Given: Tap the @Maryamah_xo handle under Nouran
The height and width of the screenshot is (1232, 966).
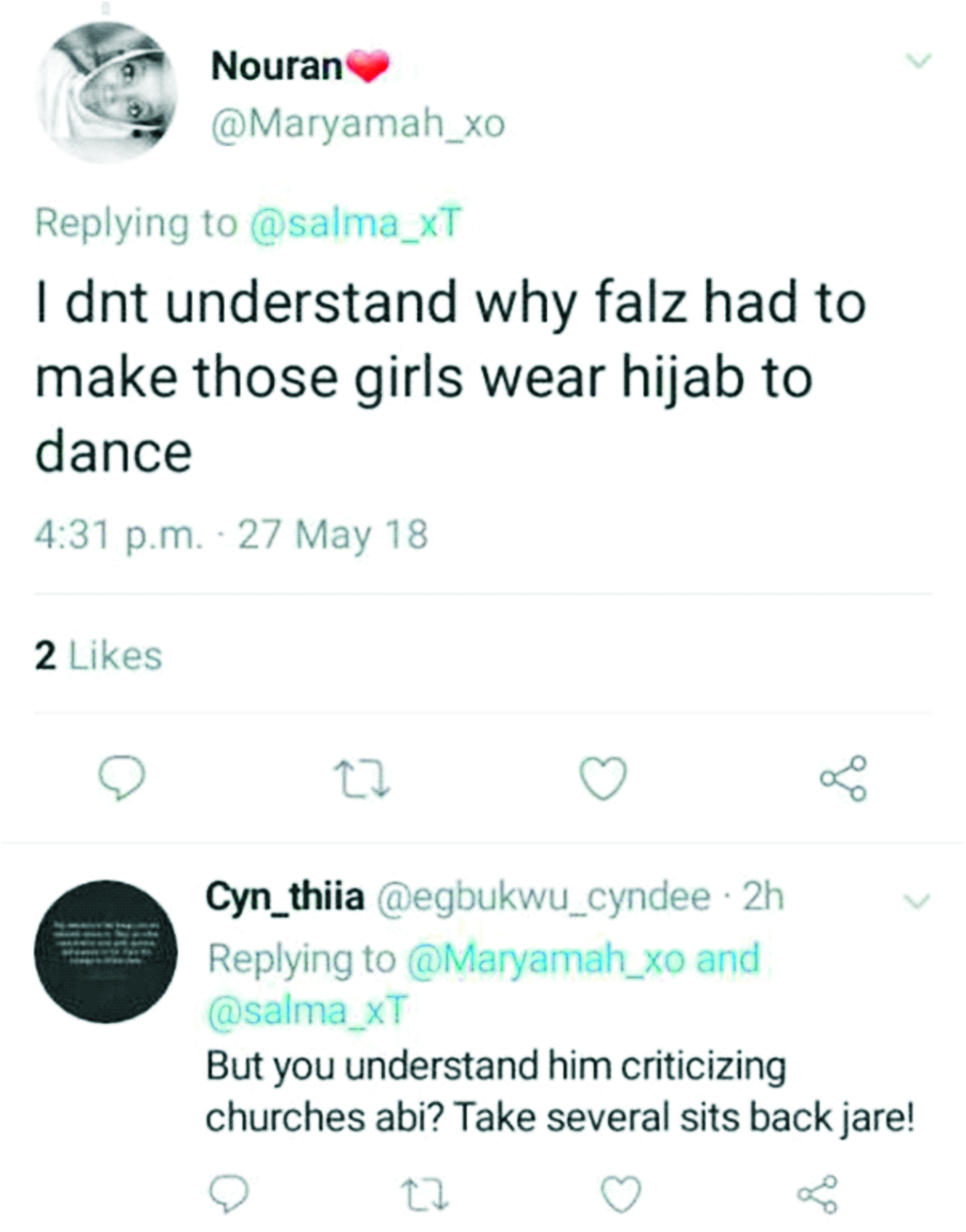Looking at the screenshot, I should [358, 123].
